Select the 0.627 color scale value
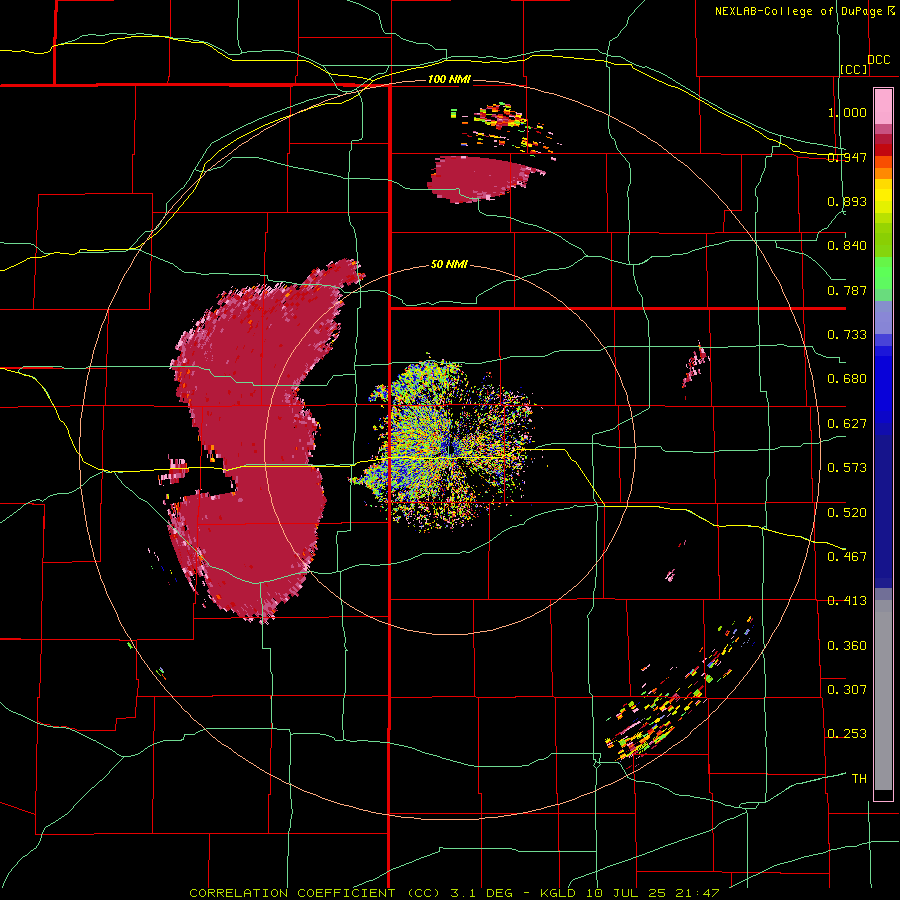 (847, 424)
